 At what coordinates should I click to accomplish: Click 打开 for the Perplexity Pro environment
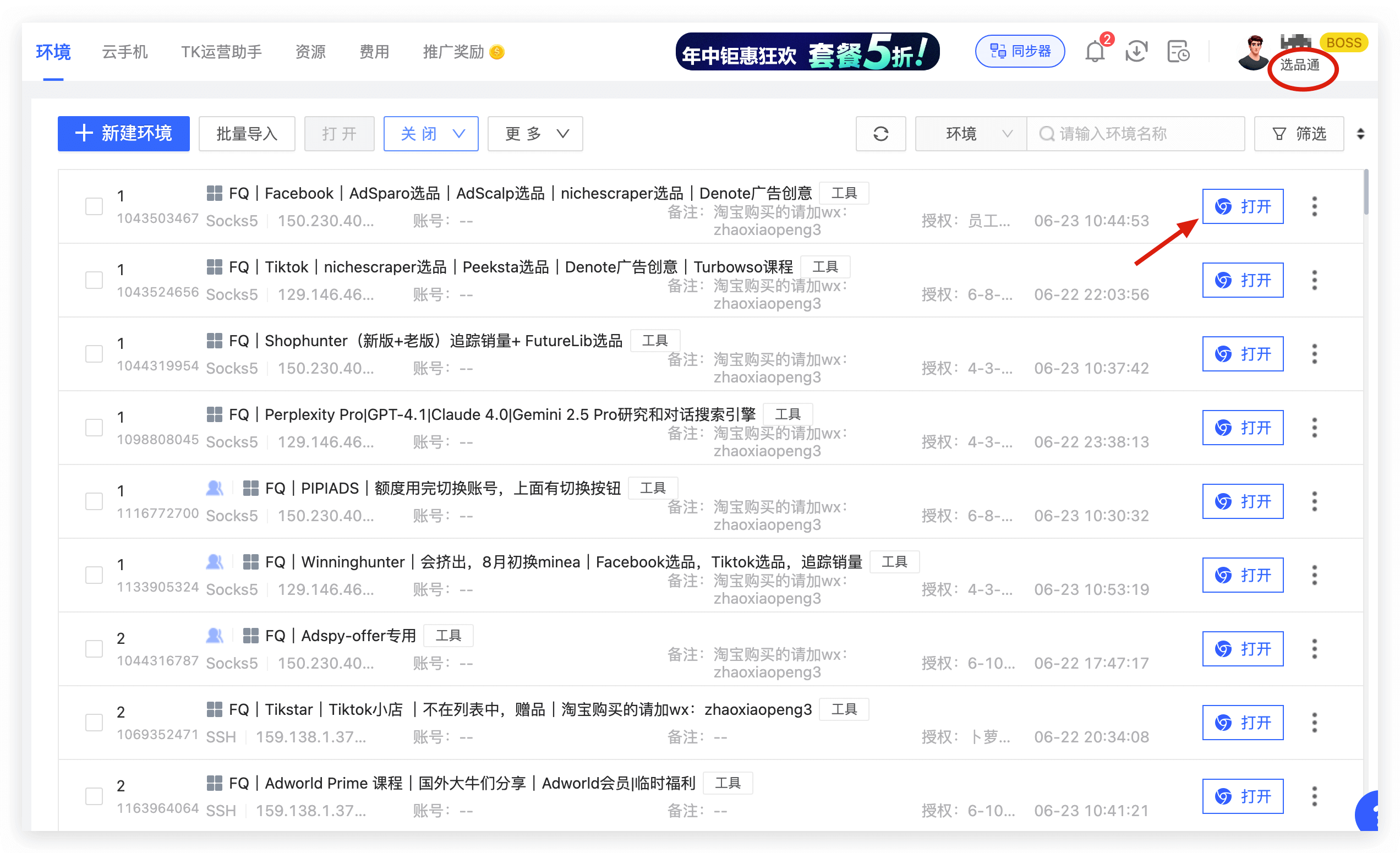point(1242,428)
